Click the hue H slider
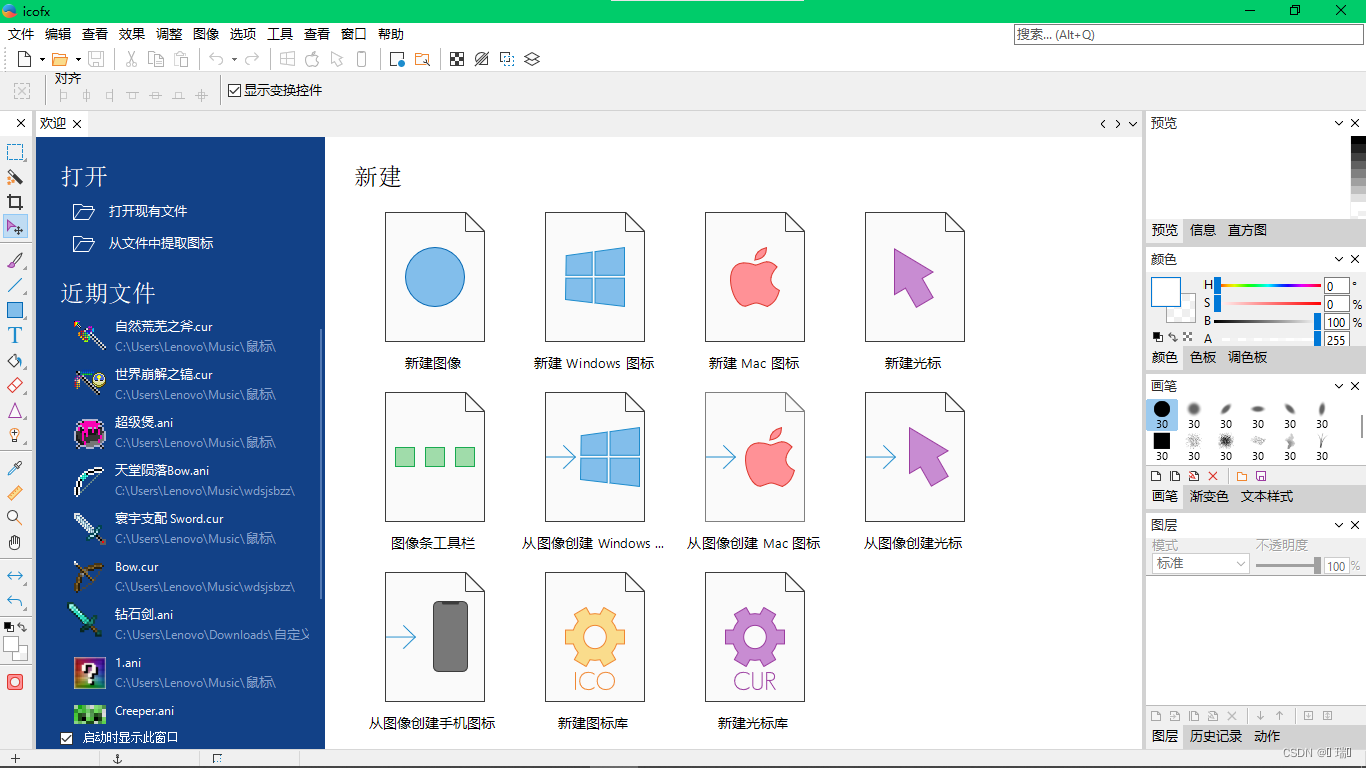Screen dimensions: 1366x768 1268,286
